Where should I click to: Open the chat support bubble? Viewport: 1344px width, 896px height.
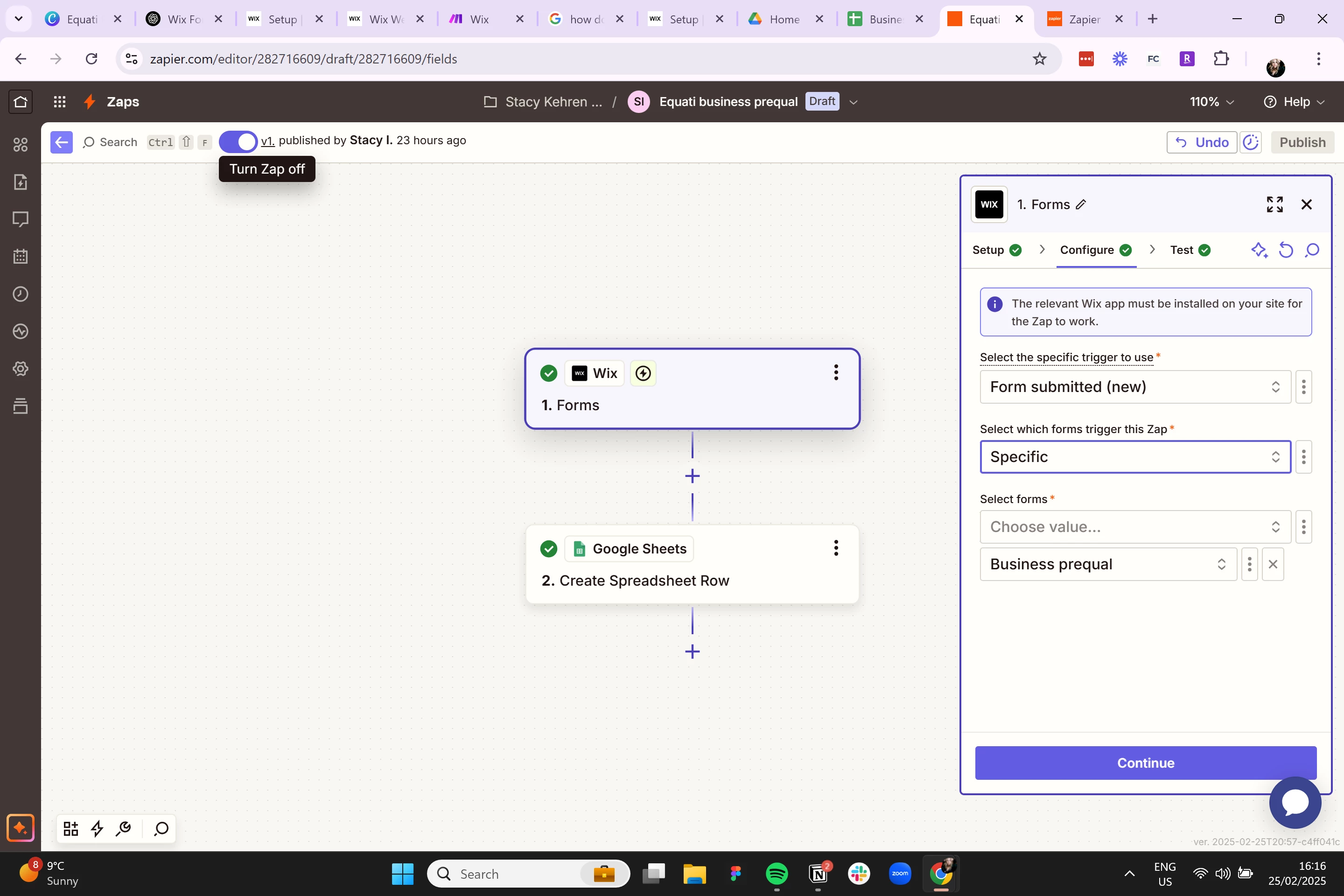pos(1295,802)
